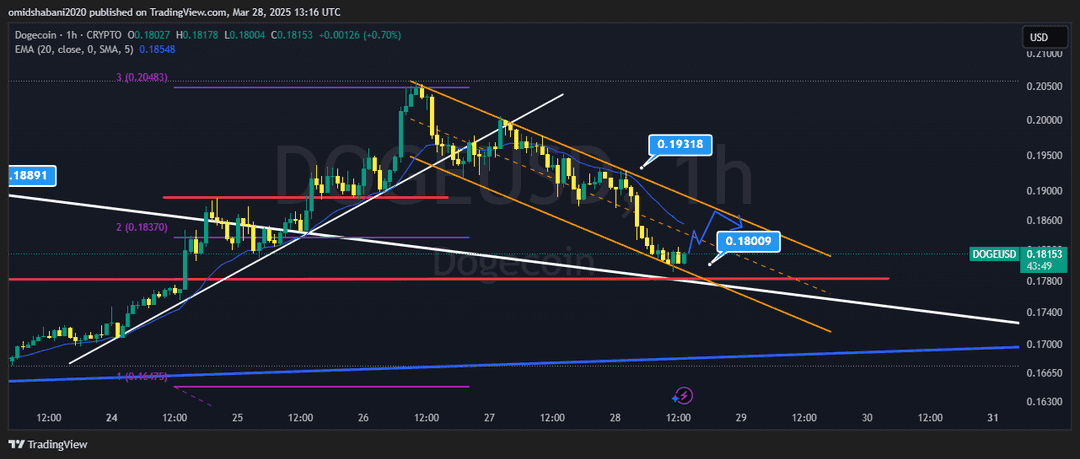Click the 0.18600 price axis label
This screenshot has height=459, width=1080.
pyautogui.click(x=1042, y=220)
